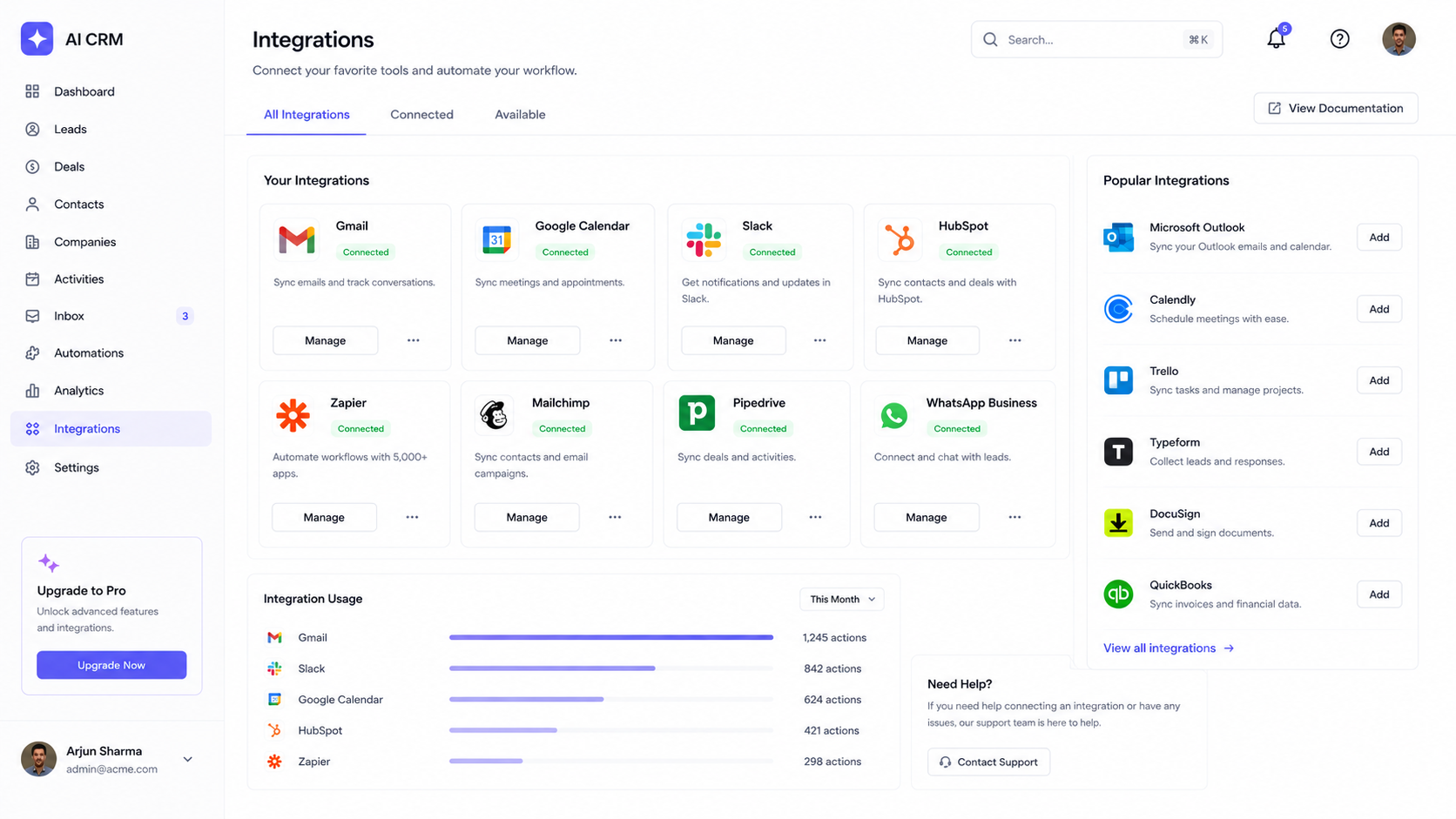Click the Slack logo in its card

click(x=704, y=239)
